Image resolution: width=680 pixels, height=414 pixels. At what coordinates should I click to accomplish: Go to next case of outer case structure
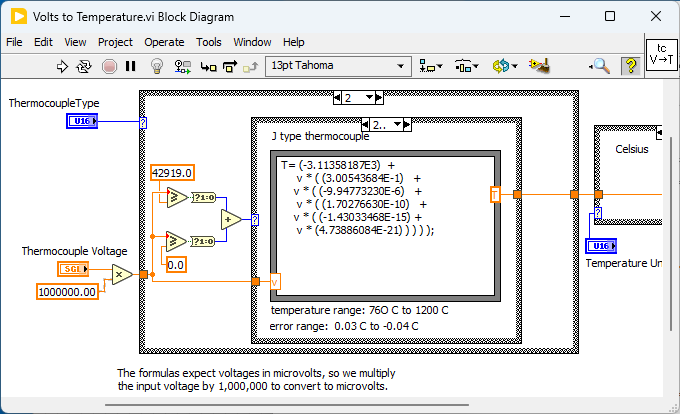pos(379,98)
